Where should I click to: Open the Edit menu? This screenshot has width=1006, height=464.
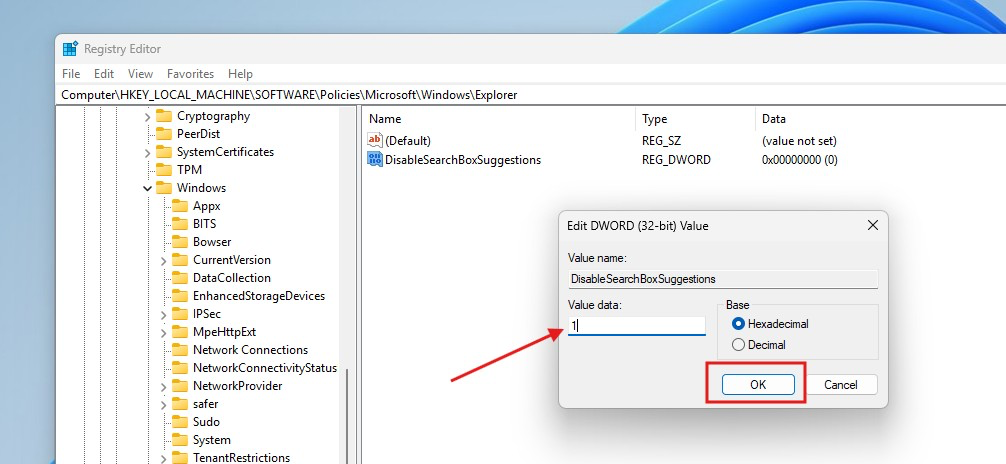pos(104,74)
